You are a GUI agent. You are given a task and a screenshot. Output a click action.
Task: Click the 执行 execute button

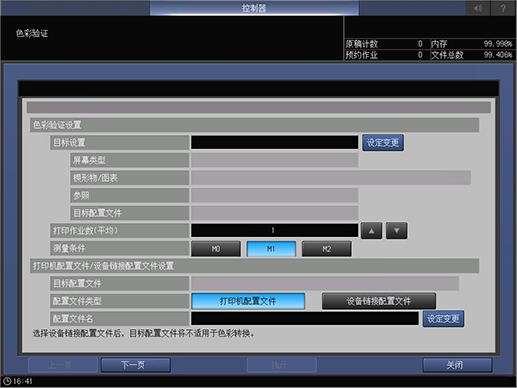[x=282, y=365]
